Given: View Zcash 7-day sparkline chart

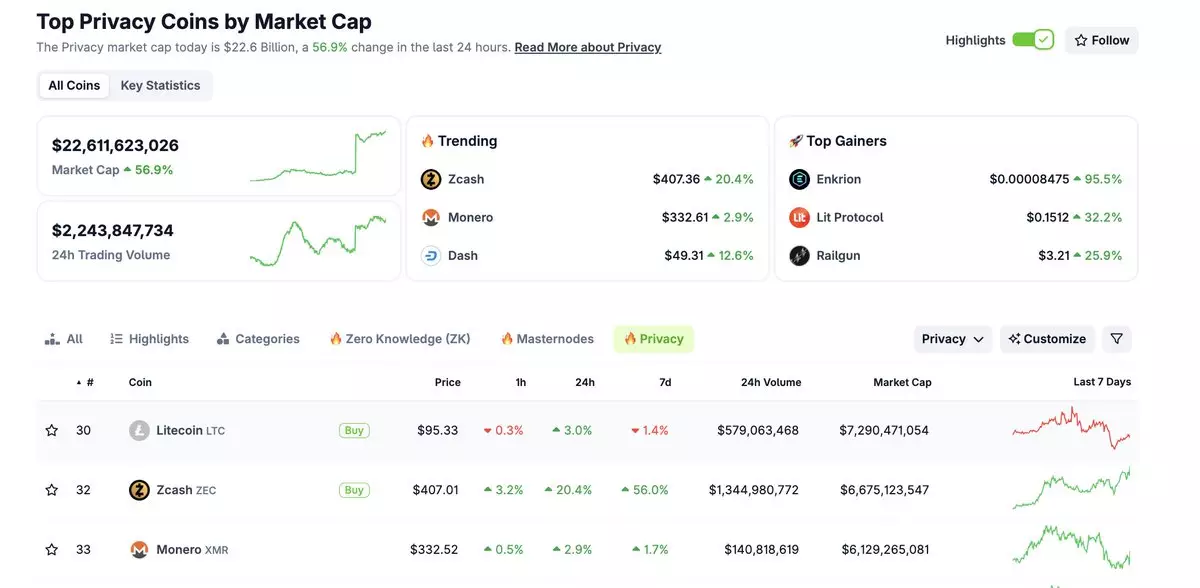Looking at the screenshot, I should [x=1071, y=490].
